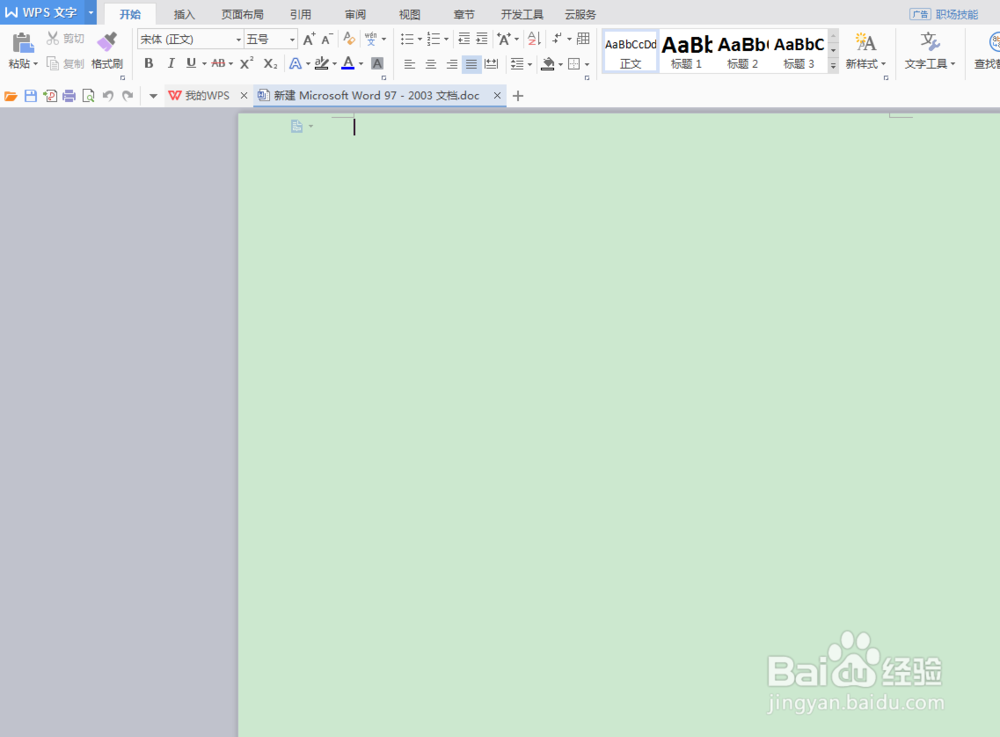
Task: Open the quick access toolbar customize arrow
Action: click(x=153, y=96)
